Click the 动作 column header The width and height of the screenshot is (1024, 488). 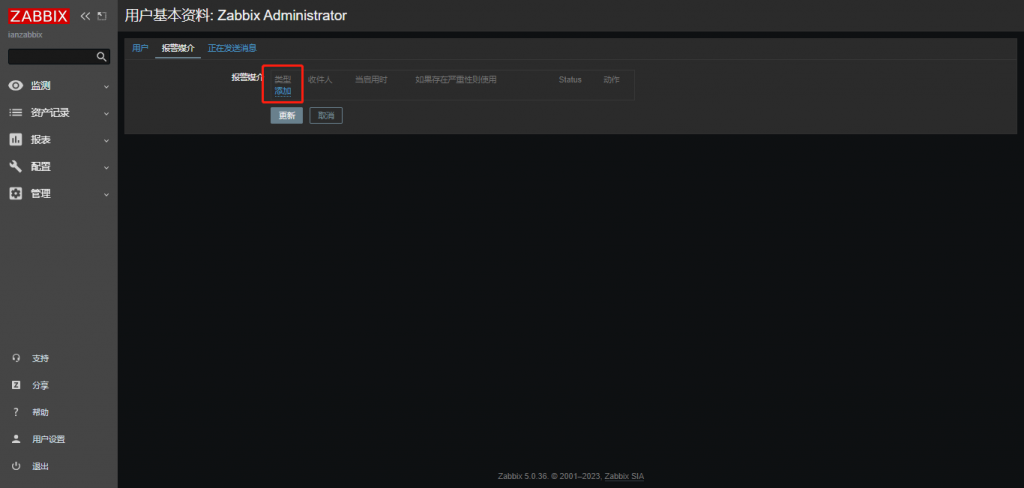click(611, 79)
